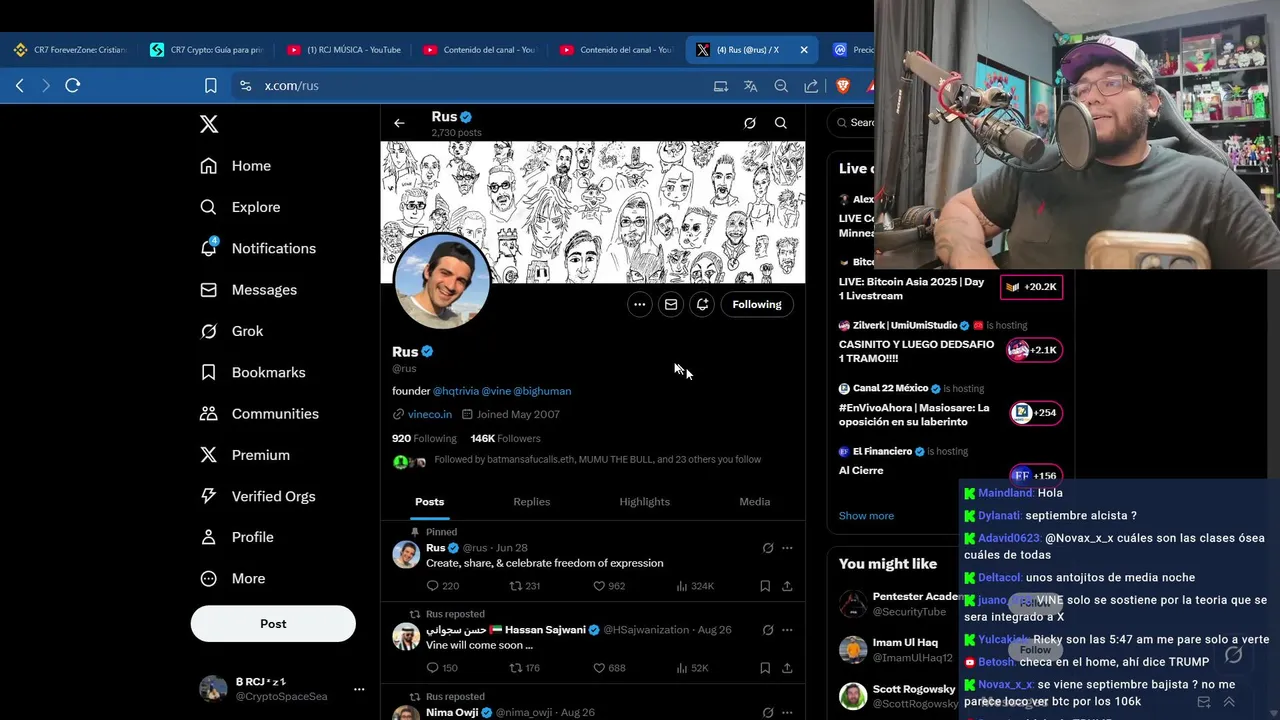Open Communities in sidebar
This screenshot has height=720, width=1280.
(x=259, y=414)
